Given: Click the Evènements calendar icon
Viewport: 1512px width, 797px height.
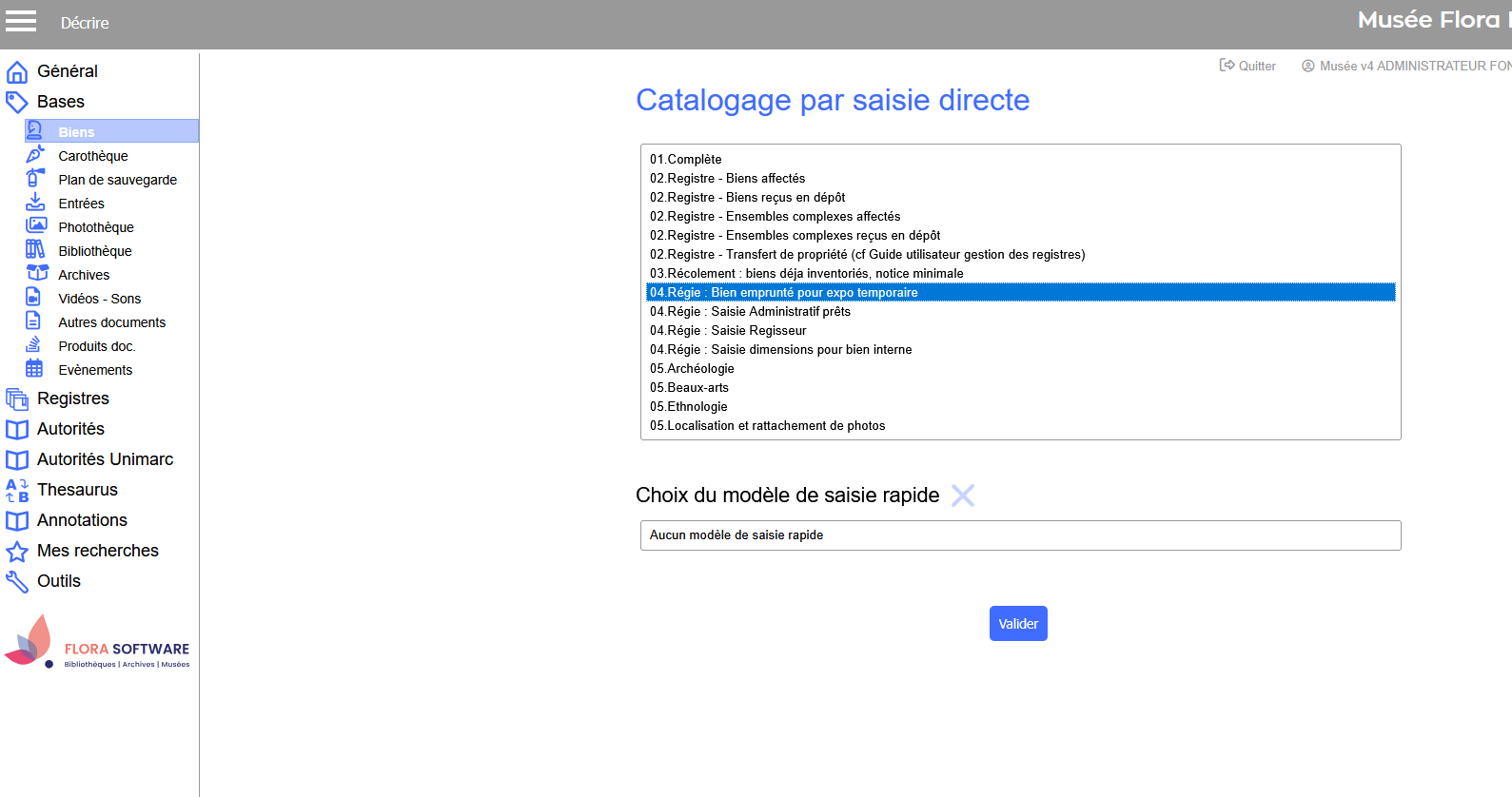Looking at the screenshot, I should (35, 369).
